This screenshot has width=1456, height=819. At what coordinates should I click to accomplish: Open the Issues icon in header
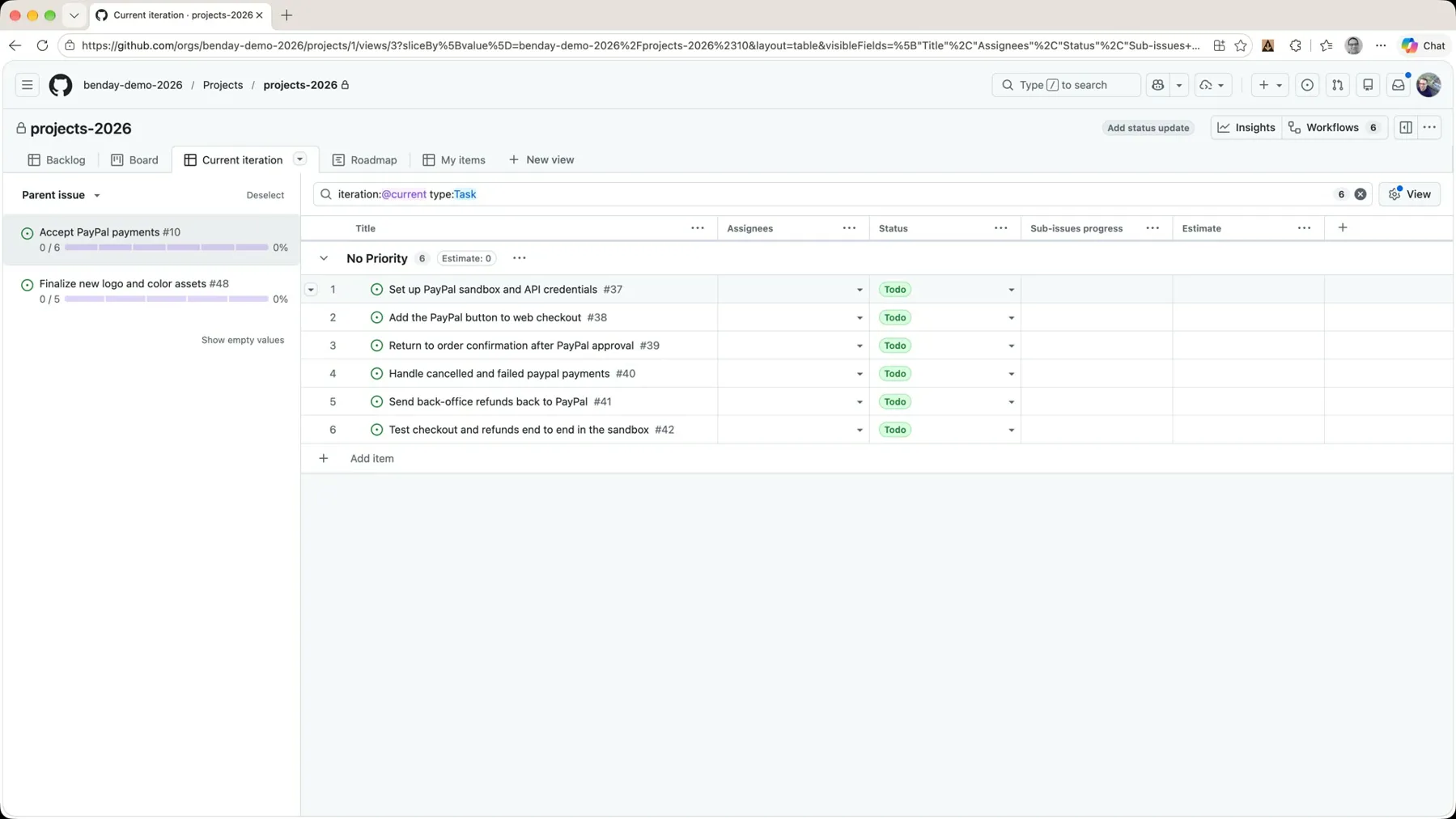(1307, 85)
